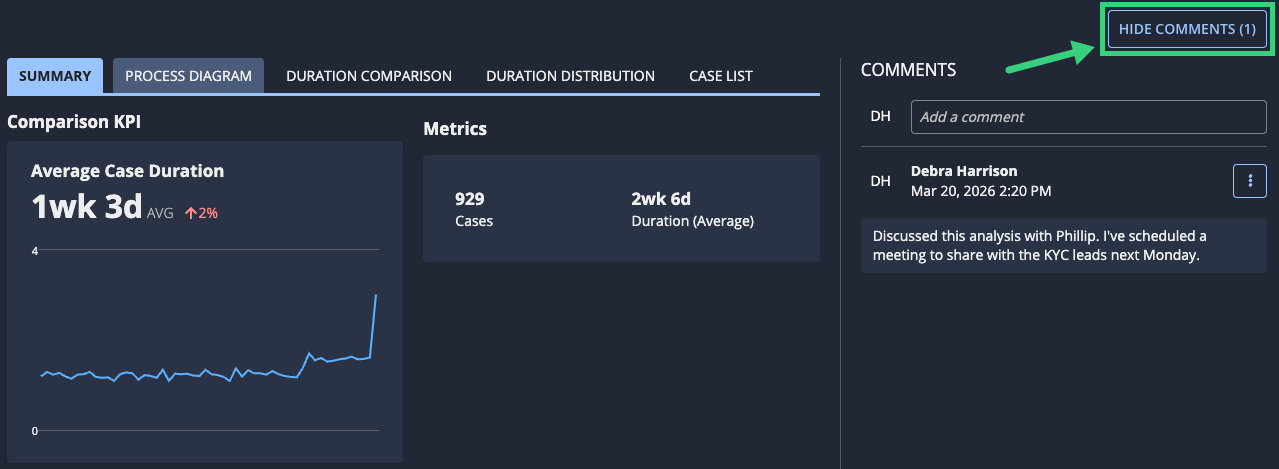Click the 2wk 6d Duration (Average) metric
Screen dimensions: 1279x469
point(692,209)
